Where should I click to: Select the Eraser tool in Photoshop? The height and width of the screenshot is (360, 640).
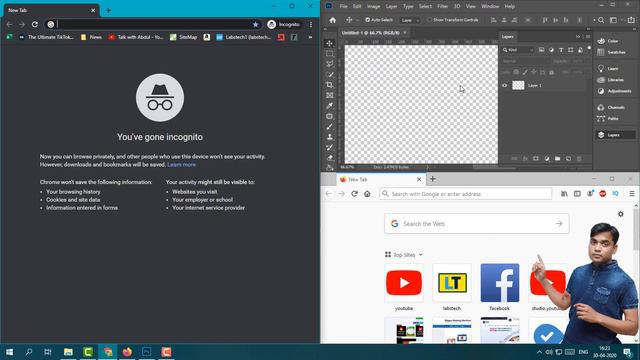(x=329, y=158)
